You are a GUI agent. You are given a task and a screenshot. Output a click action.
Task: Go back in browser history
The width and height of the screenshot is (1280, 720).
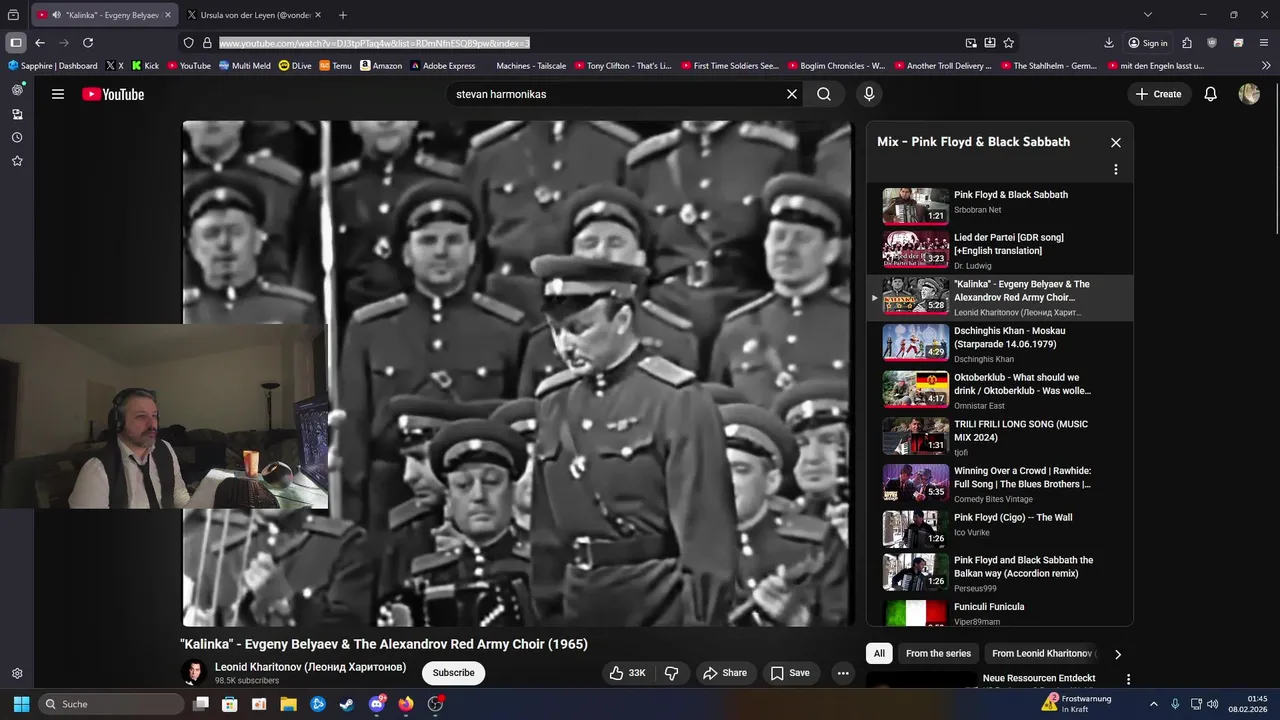tap(40, 43)
